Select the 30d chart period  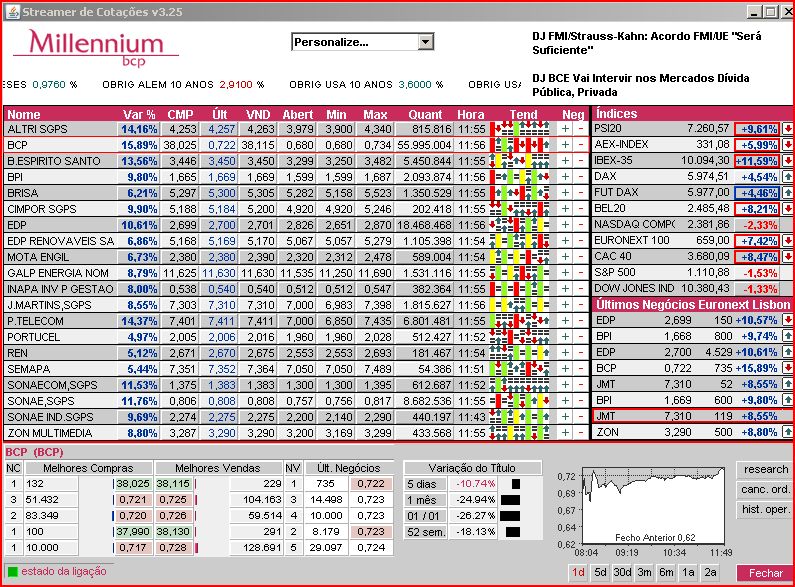[622, 572]
